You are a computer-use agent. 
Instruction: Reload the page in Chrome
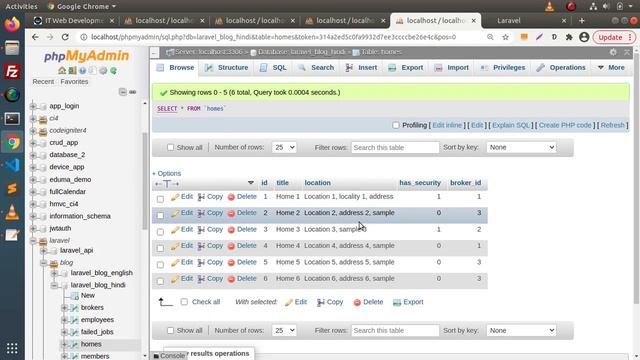[65, 37]
